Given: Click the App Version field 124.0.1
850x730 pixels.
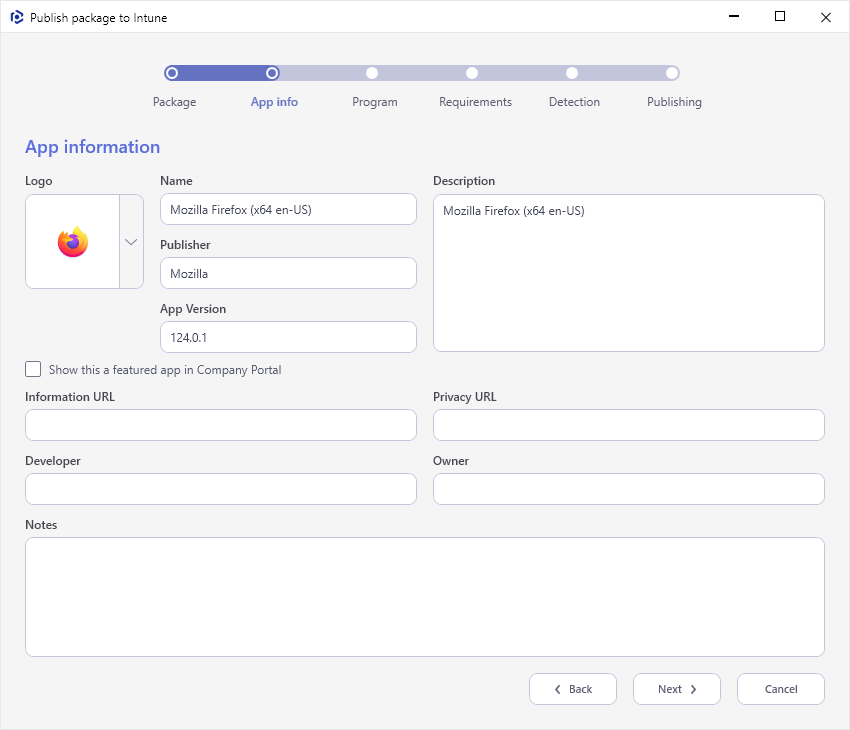Looking at the screenshot, I should tap(288, 337).
